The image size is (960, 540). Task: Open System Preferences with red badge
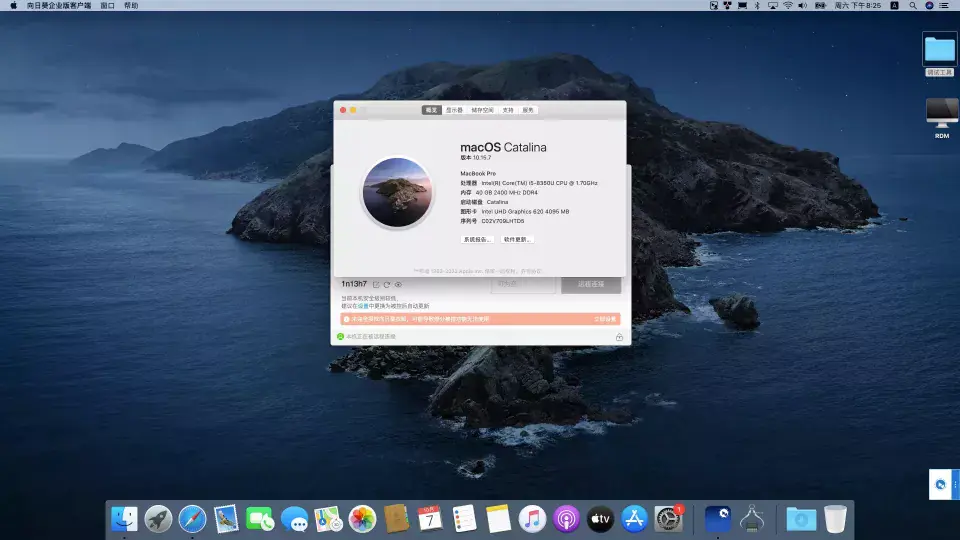(669, 519)
